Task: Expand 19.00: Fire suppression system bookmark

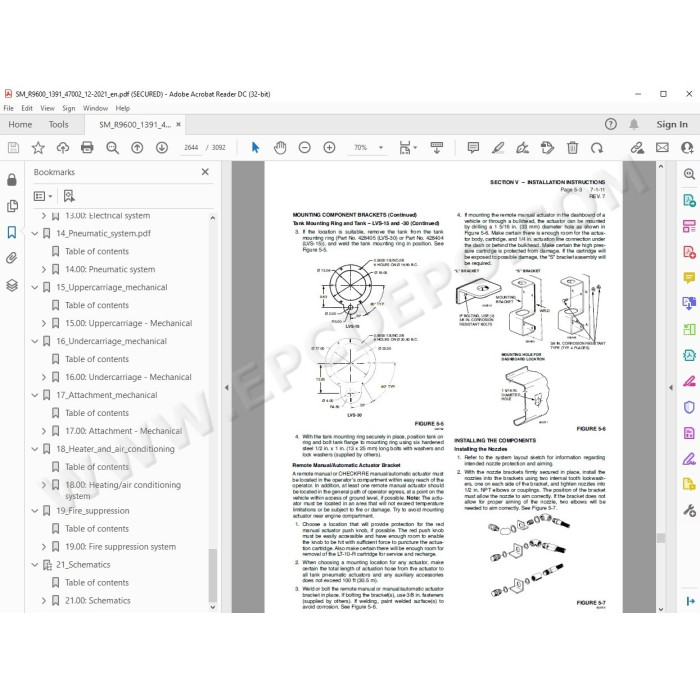Action: point(43,546)
